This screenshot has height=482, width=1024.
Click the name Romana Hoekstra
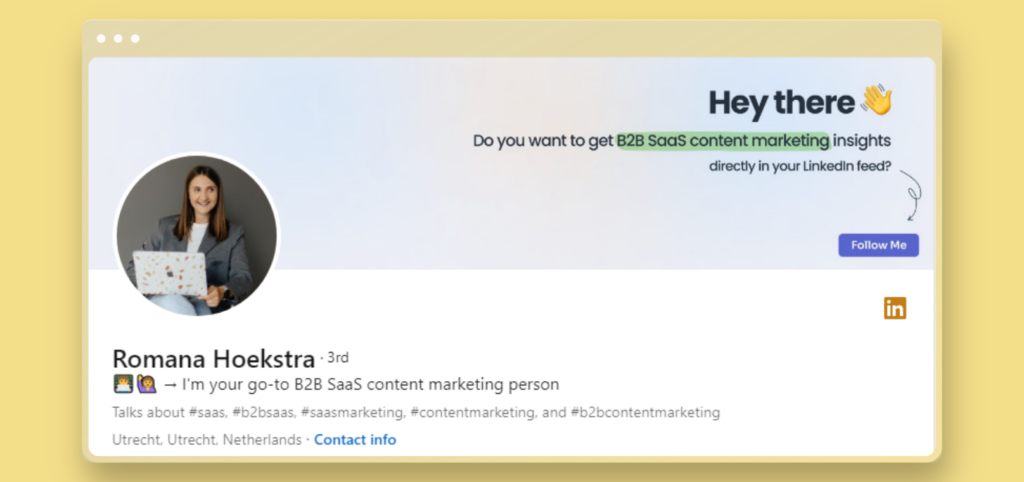213,358
